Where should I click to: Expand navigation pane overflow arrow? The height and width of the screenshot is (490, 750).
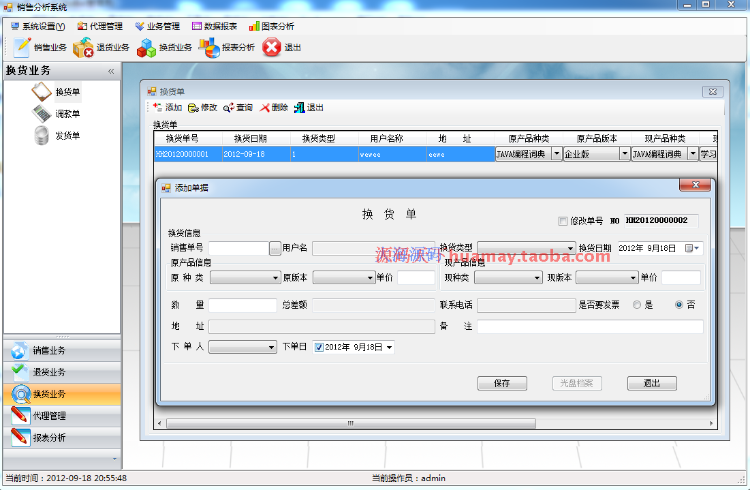[114, 458]
